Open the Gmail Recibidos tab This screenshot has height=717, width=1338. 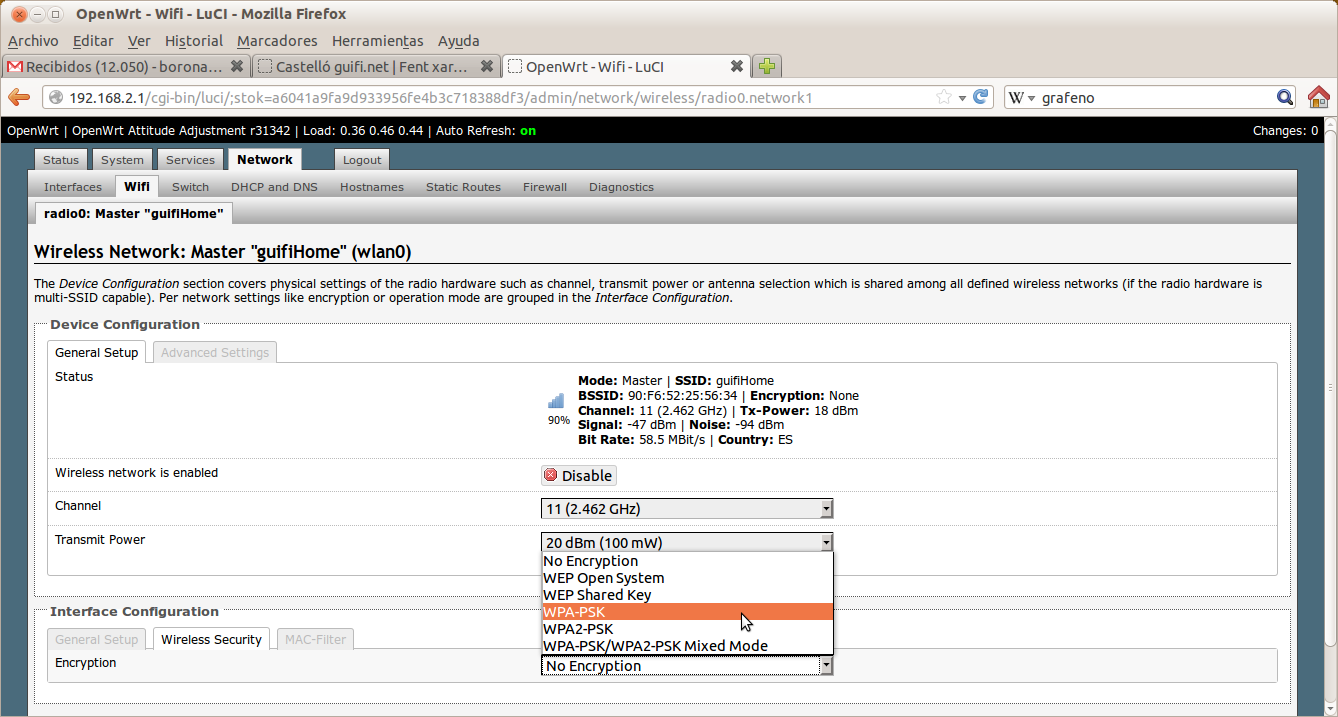click(115, 66)
